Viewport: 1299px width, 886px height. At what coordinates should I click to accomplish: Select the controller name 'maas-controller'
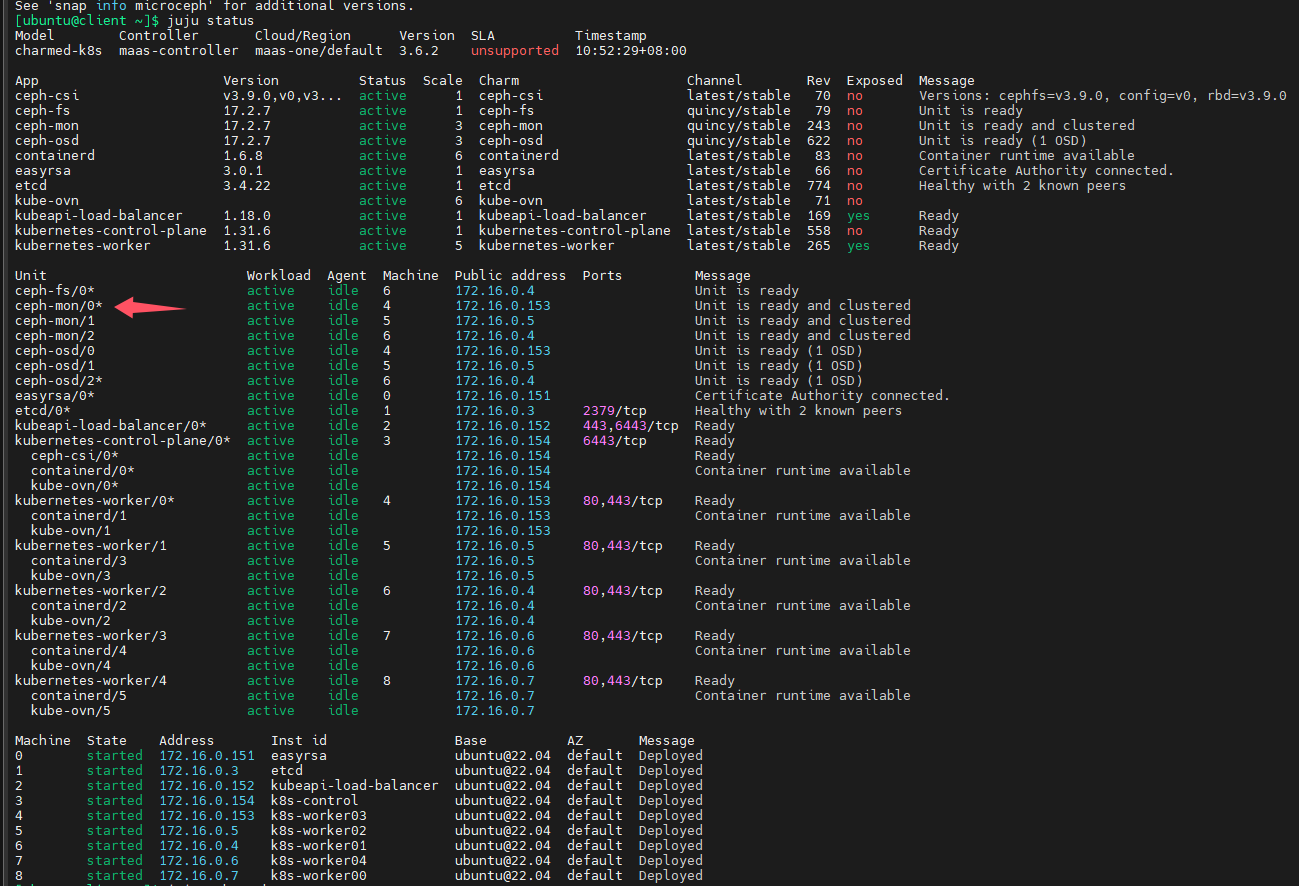[179, 51]
